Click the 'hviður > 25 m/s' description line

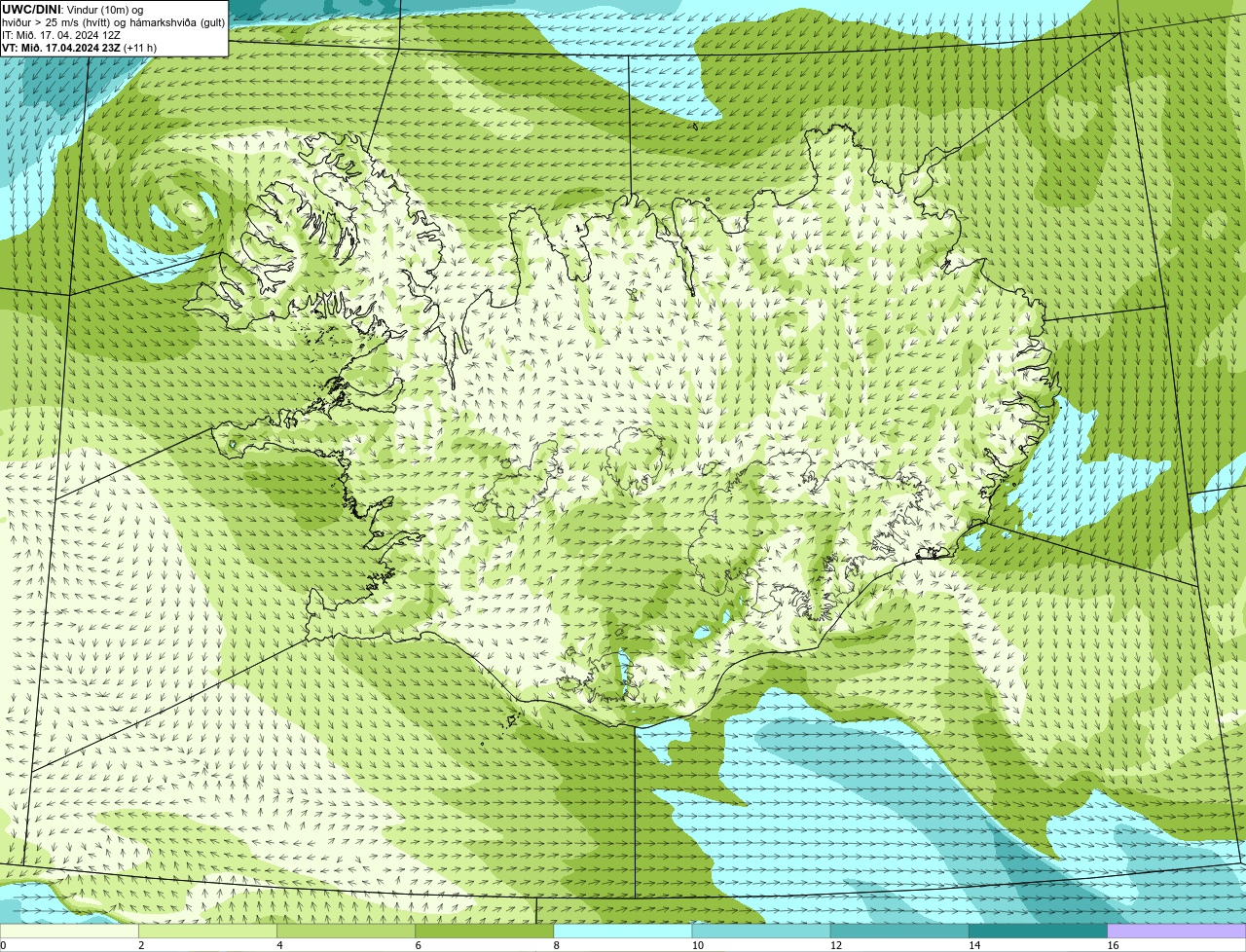click(x=114, y=22)
